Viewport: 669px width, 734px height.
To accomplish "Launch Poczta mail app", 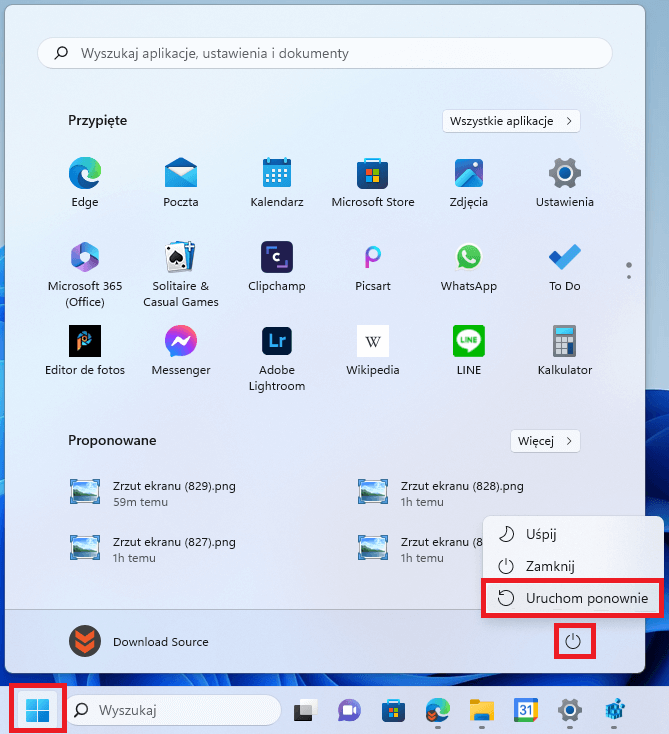I will (181, 183).
